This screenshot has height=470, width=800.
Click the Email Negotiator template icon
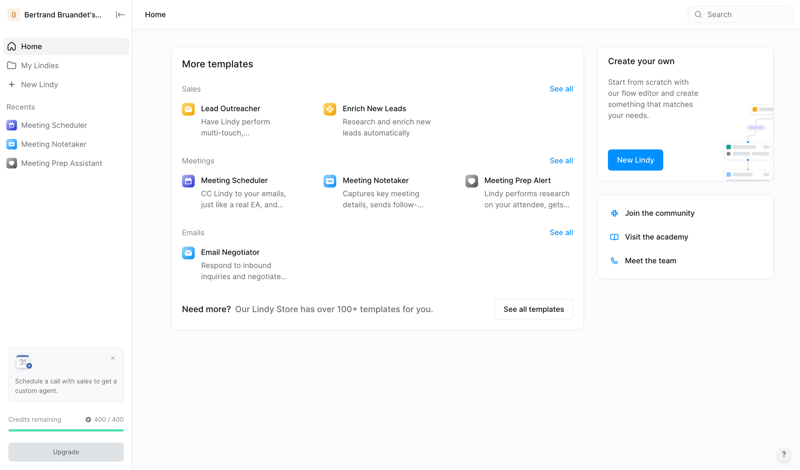point(188,253)
